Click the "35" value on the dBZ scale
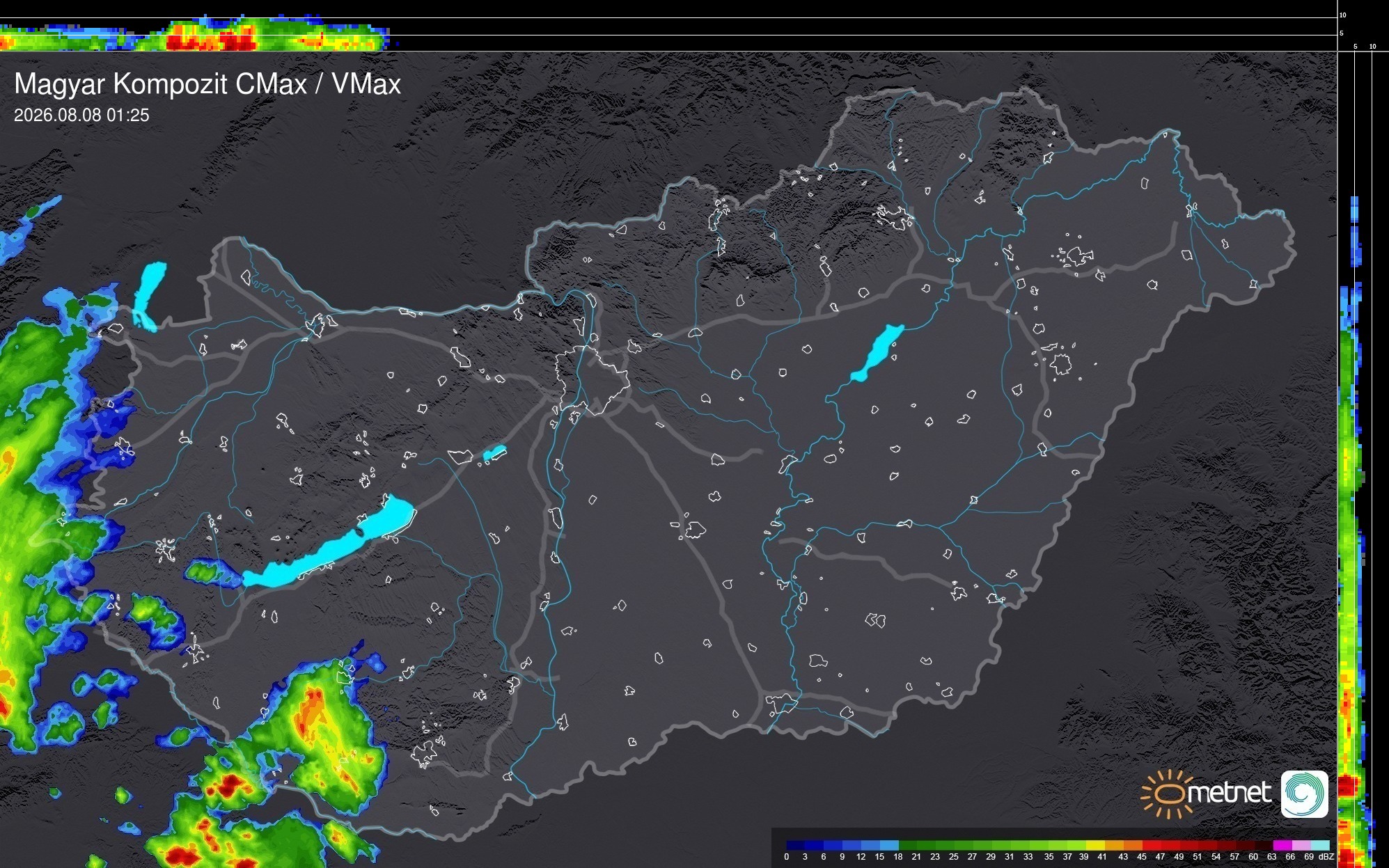 point(1049,857)
